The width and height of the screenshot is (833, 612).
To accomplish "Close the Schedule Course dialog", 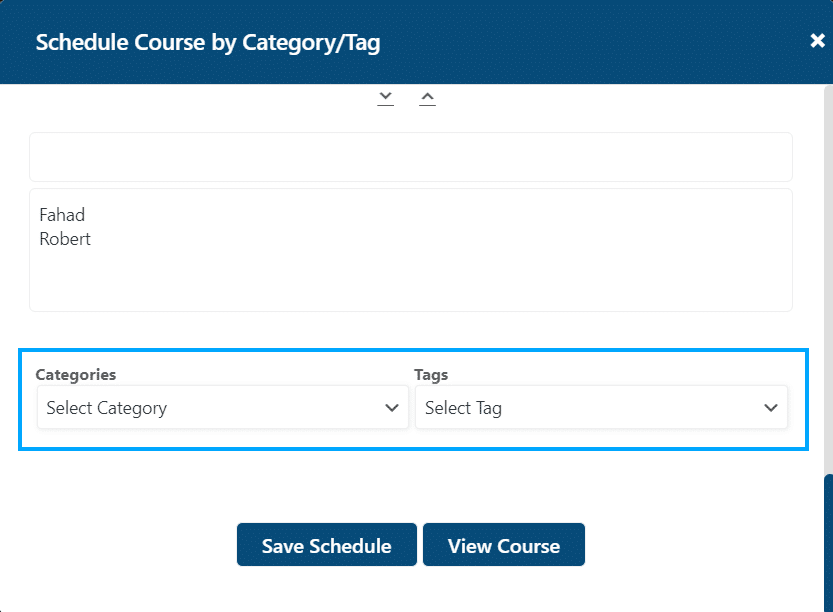I will [817, 40].
